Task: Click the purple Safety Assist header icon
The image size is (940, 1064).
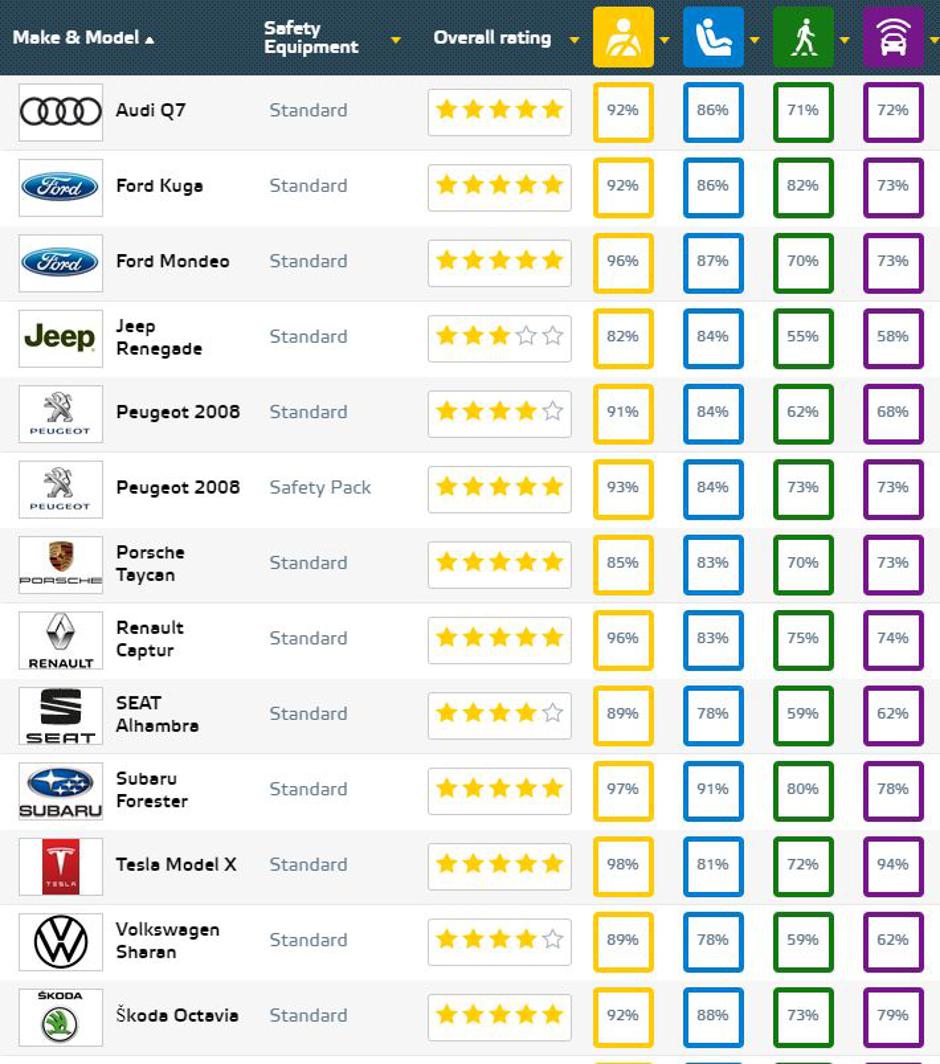Action: pyautogui.click(x=893, y=37)
